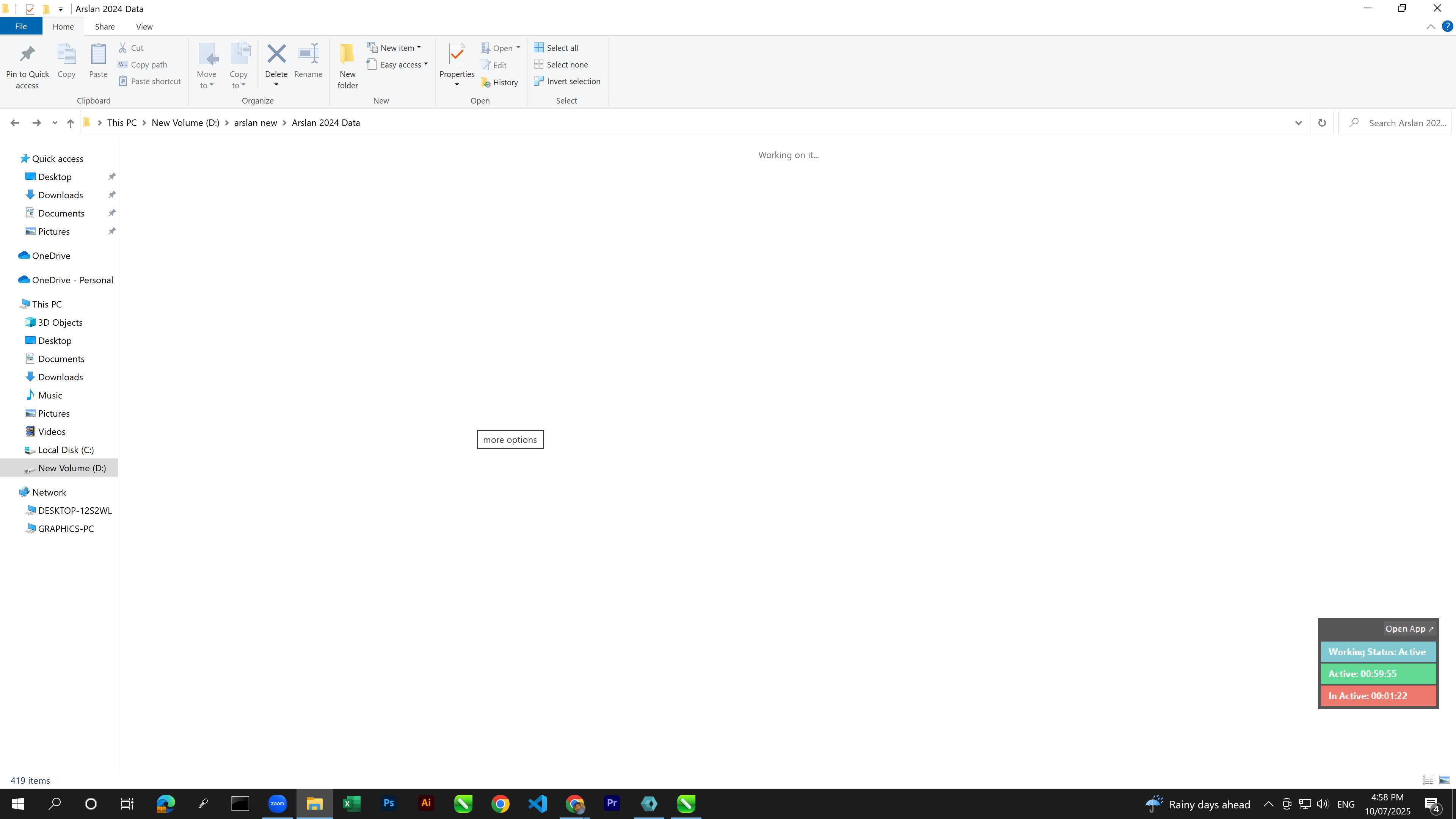This screenshot has height=819, width=1456.
Task: Click Paste shortcut command
Action: tap(150, 82)
